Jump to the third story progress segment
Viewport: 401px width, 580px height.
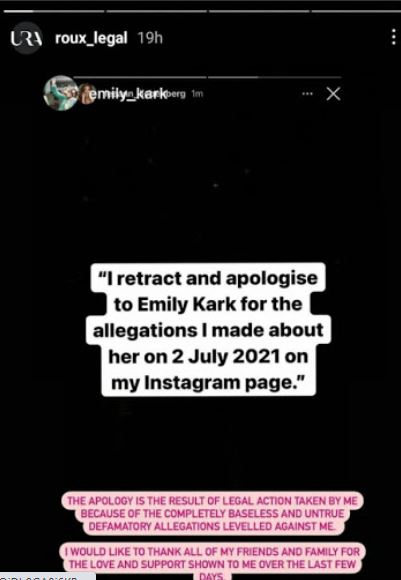pyautogui.click(x=259, y=11)
